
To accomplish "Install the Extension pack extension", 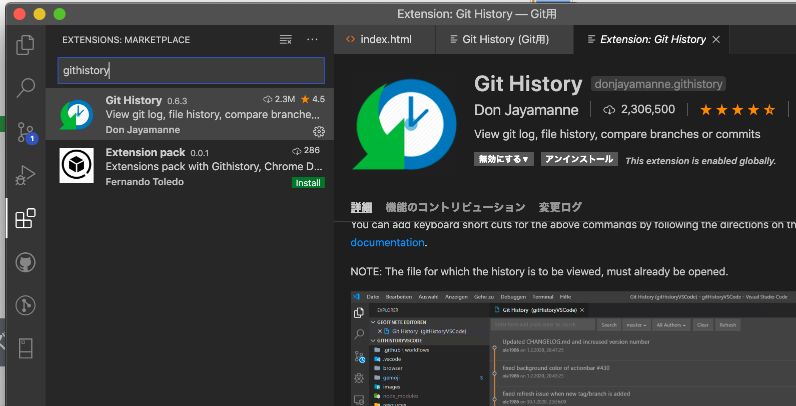I will [x=308, y=183].
